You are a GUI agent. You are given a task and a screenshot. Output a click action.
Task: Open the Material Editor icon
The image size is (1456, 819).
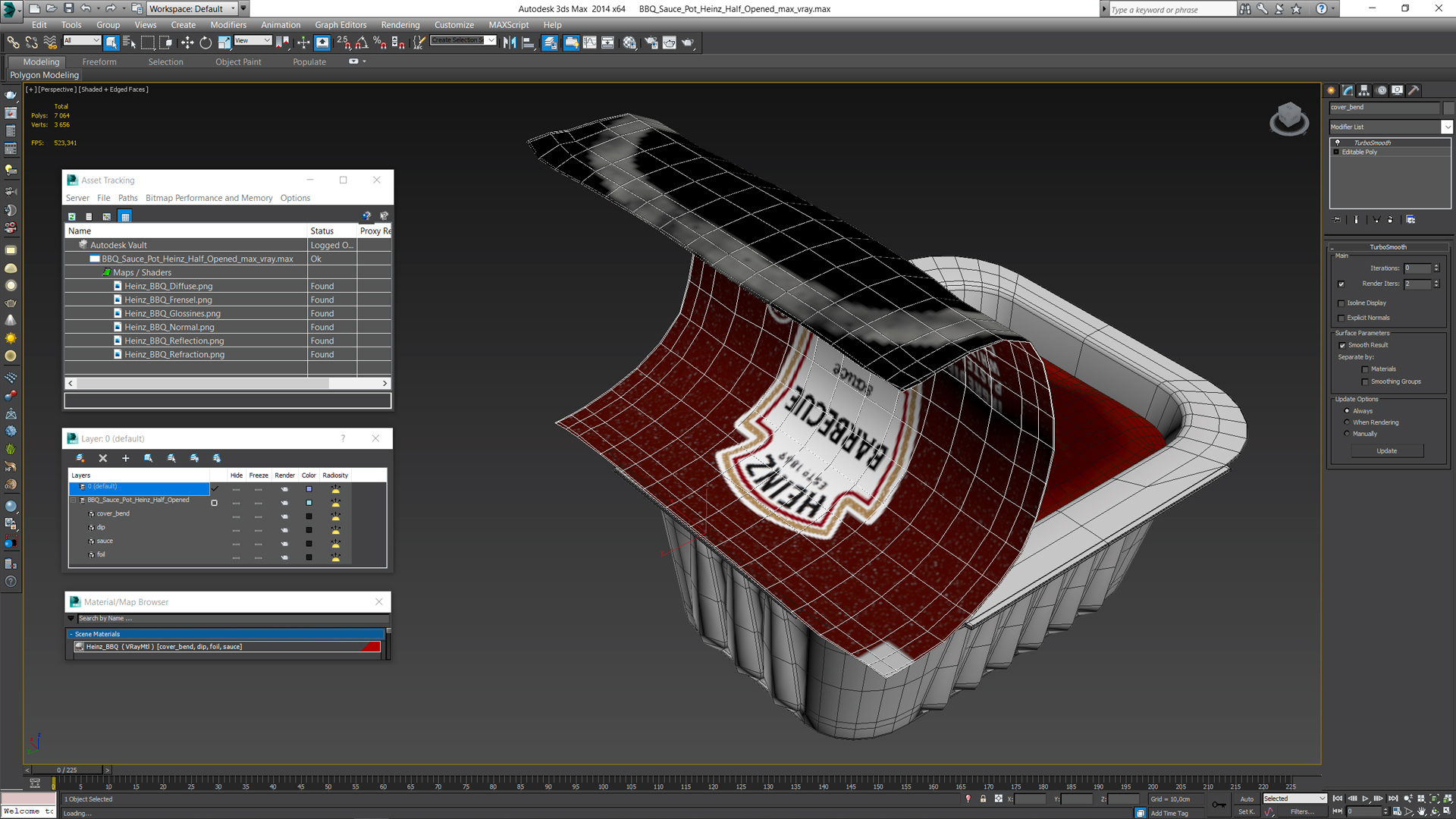pyautogui.click(x=629, y=42)
